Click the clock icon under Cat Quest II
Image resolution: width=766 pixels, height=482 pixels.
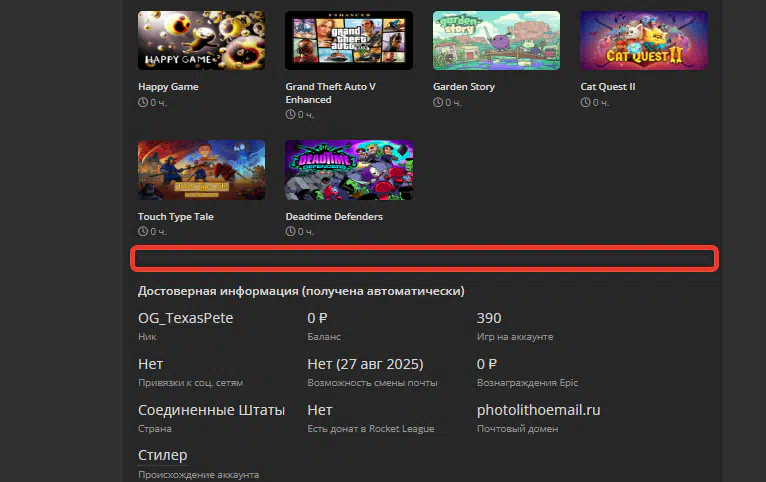(x=585, y=103)
